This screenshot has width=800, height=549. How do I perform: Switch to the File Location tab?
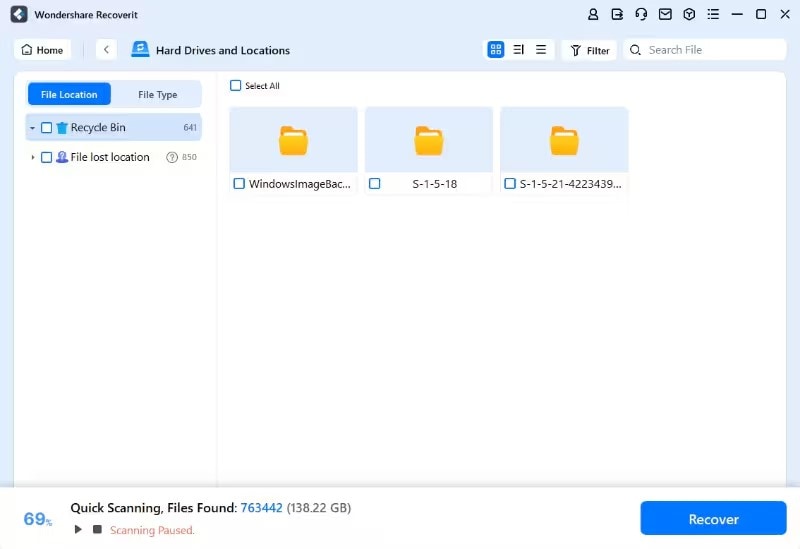(69, 94)
